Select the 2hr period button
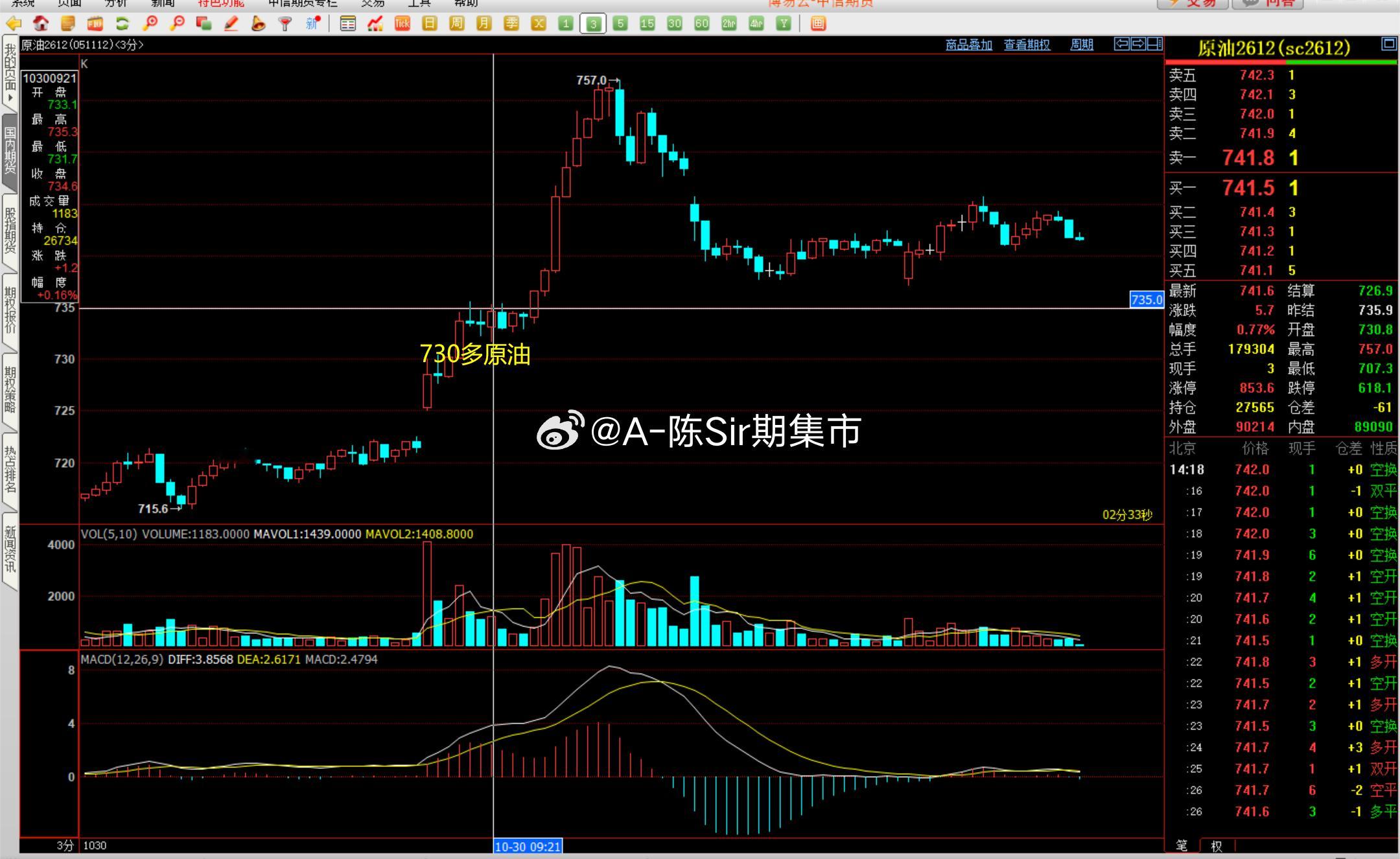The height and width of the screenshot is (859, 1400). 729,24
